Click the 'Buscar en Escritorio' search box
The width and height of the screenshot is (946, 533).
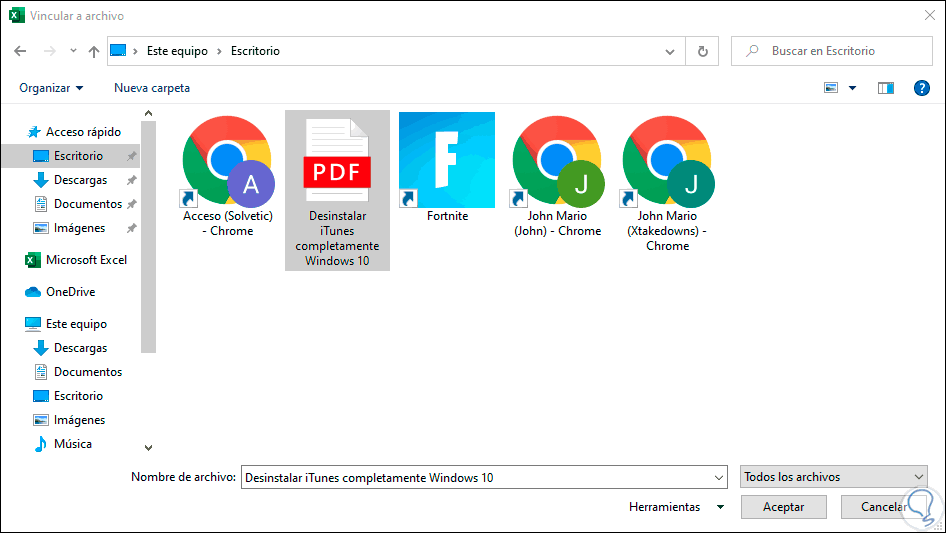tap(832, 51)
